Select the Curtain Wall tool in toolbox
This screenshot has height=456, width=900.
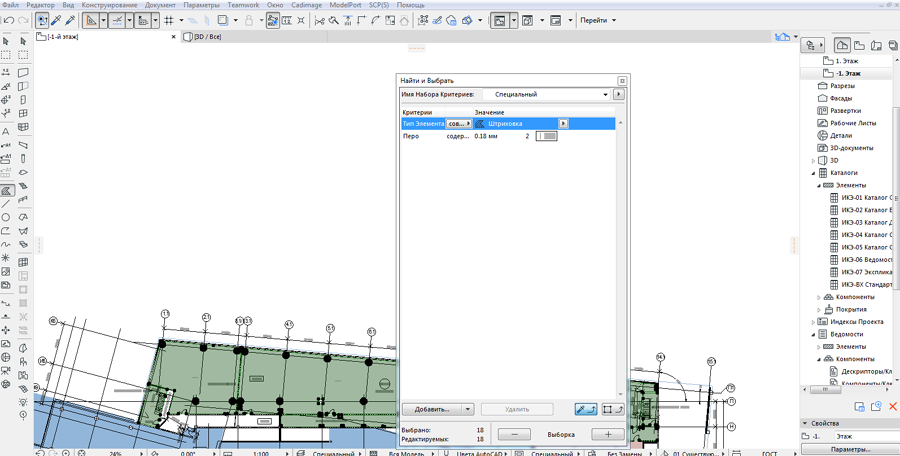tap(24, 127)
